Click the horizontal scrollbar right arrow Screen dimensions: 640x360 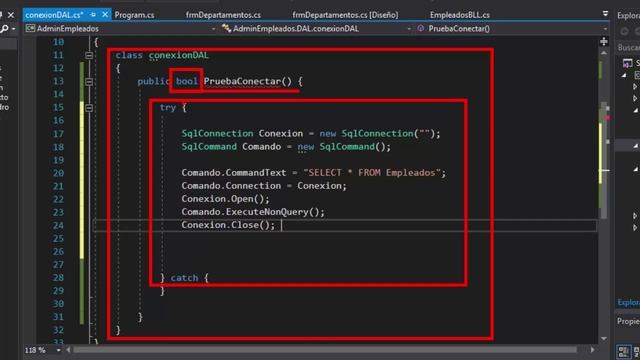[592, 350]
